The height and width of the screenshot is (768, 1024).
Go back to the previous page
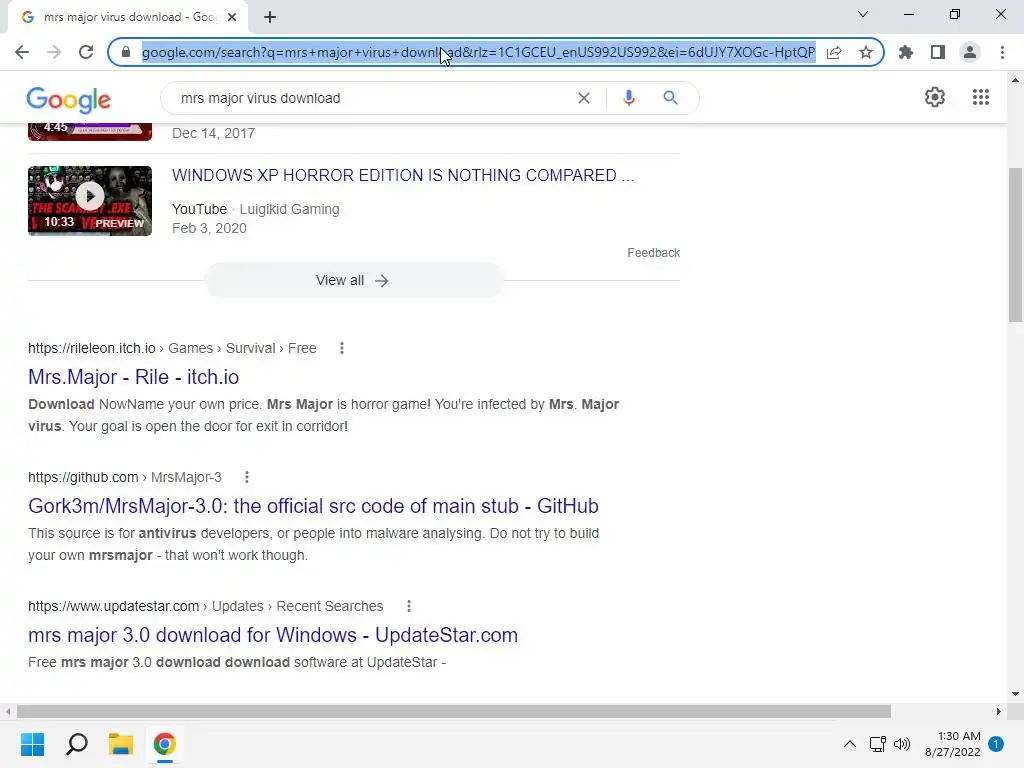coord(22,52)
